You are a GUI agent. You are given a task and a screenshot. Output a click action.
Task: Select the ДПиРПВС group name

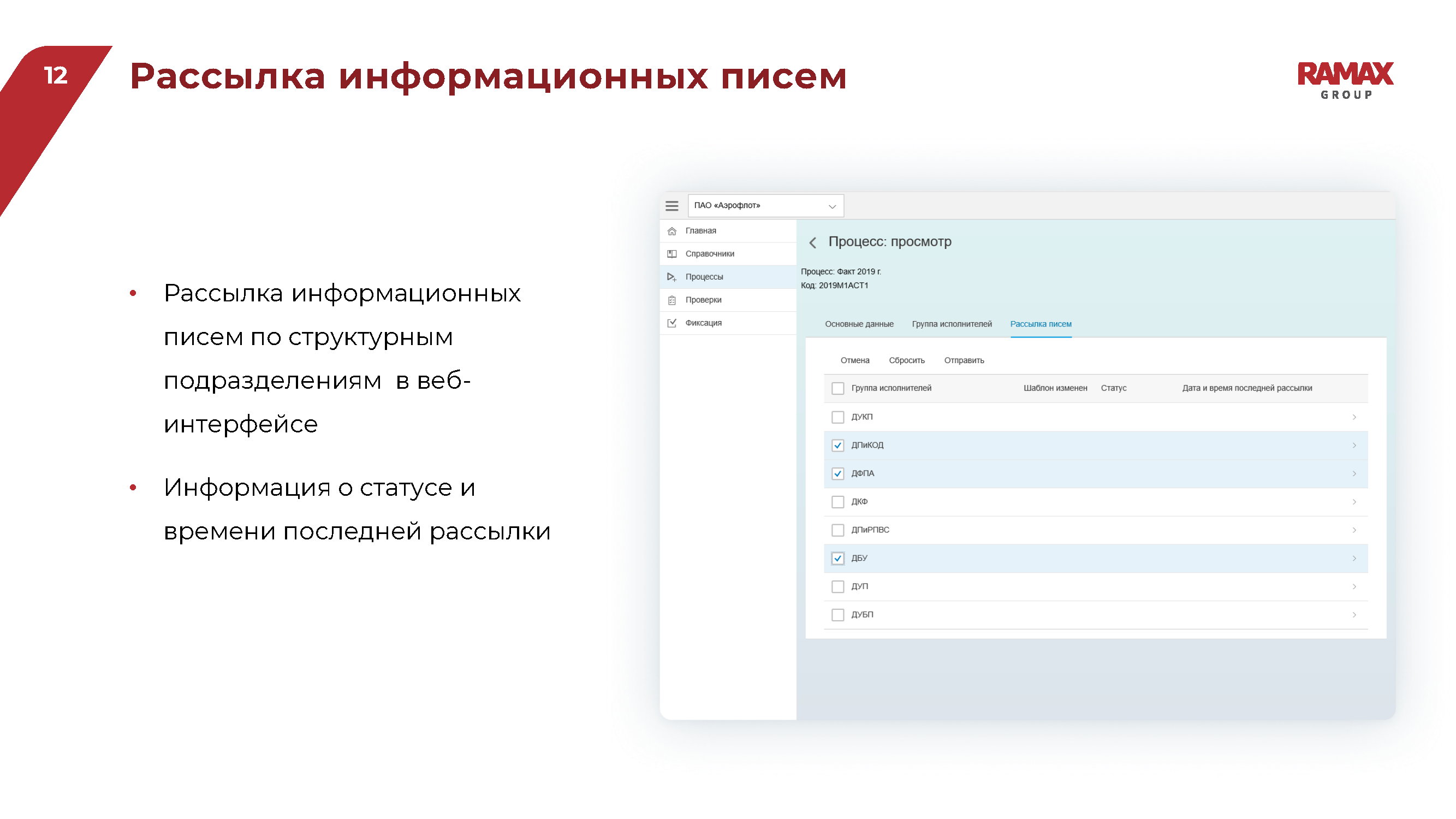pyautogui.click(x=870, y=530)
